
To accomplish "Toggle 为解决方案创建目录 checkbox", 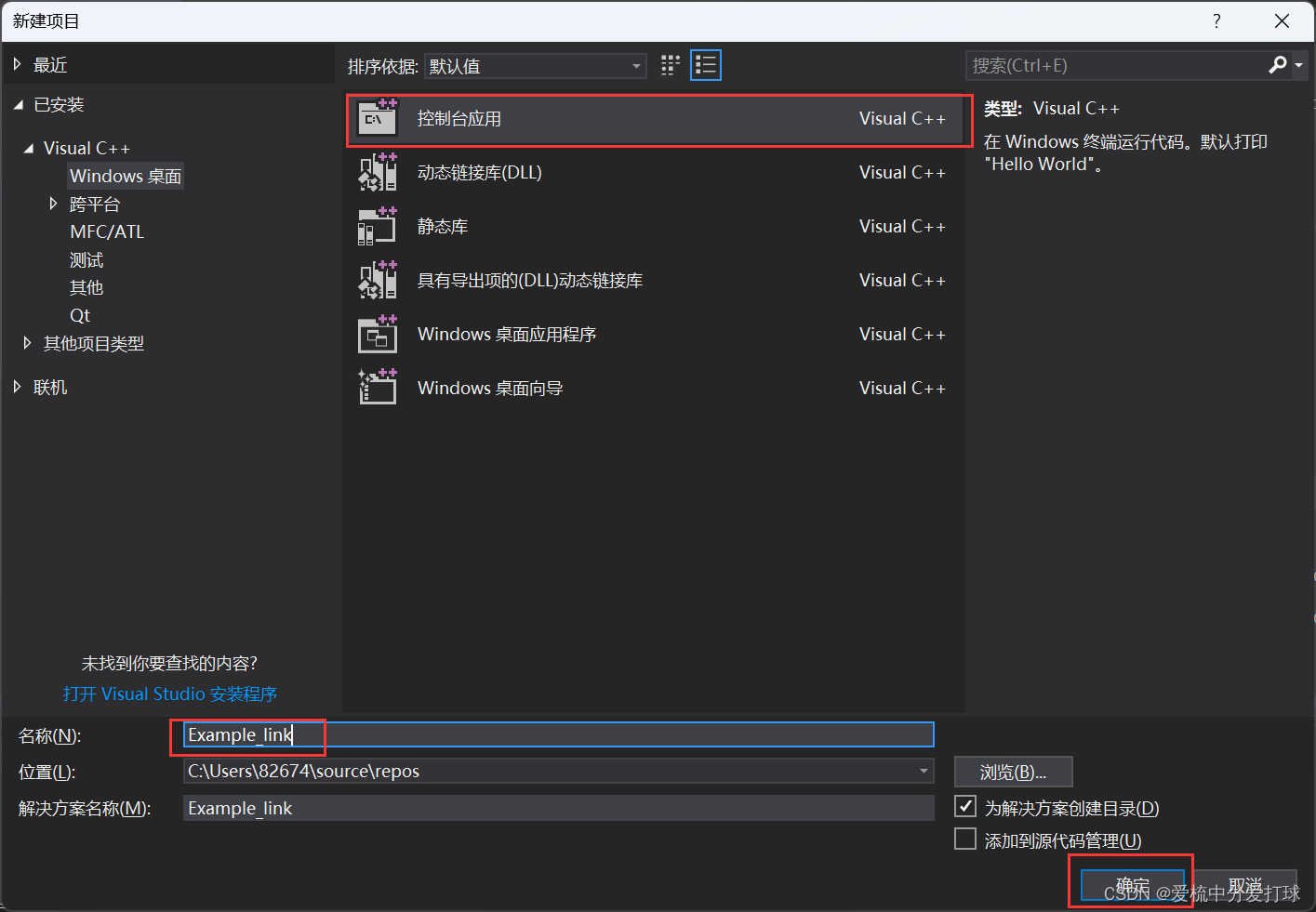I will coord(965,806).
